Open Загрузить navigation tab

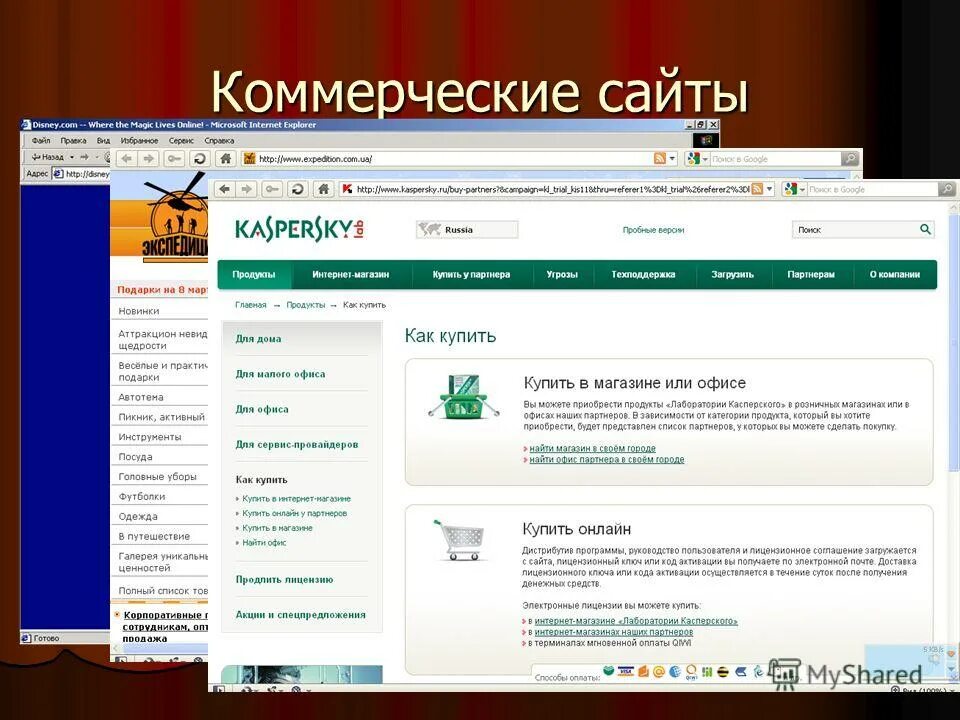[x=732, y=274]
